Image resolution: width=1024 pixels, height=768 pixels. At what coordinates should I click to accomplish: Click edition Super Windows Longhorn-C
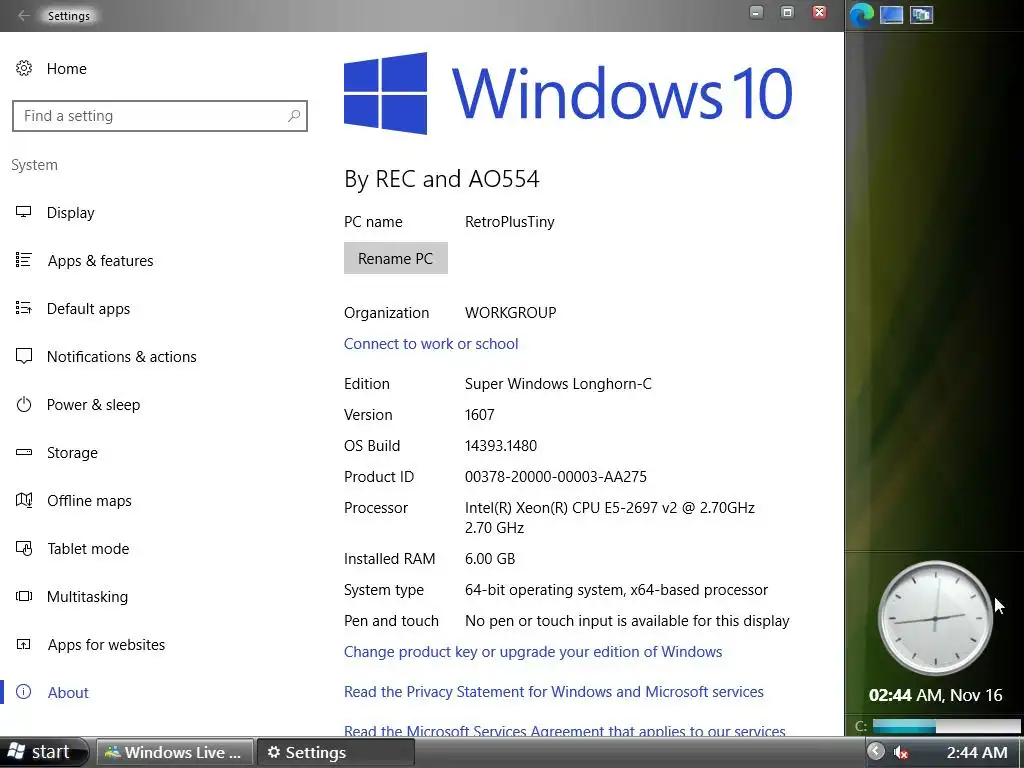coord(558,384)
